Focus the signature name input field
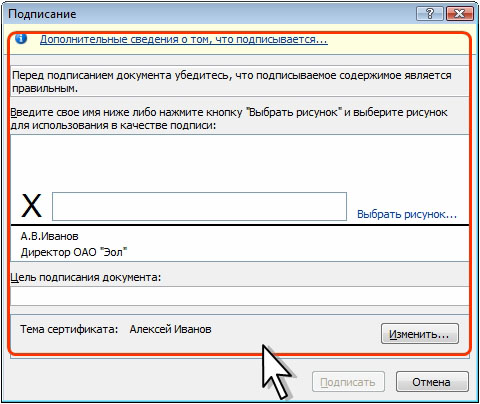Viewport: 480px width, 404px height. (199, 206)
